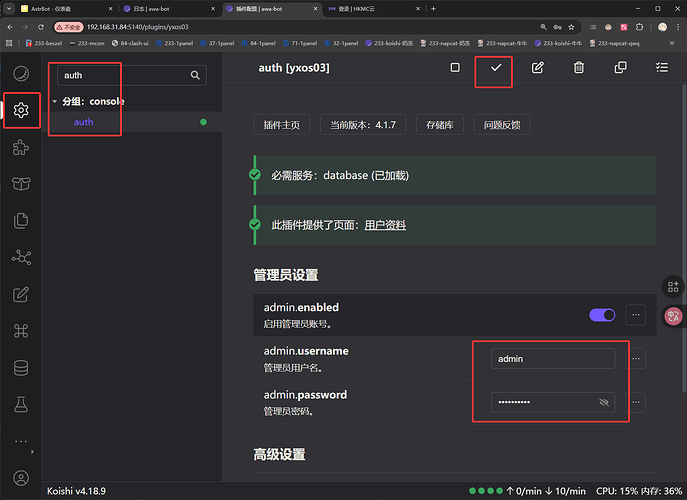This screenshot has height=500, width=687.
Task: Open the options menu beside admin.username
Action: click(x=635, y=359)
